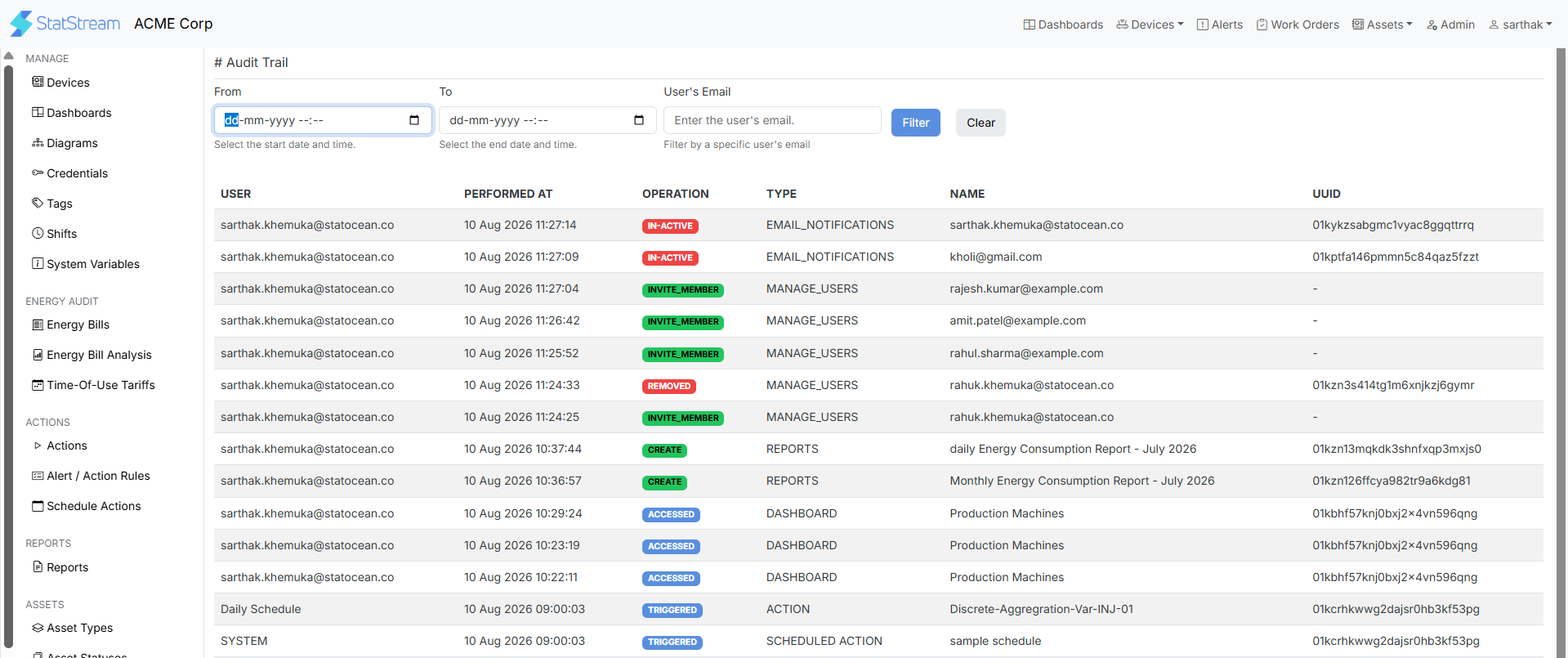The width and height of the screenshot is (1568, 658).
Task: Click 'Discrete-Aggregration-Var-INJ-01' name cell
Action: [x=1041, y=609]
